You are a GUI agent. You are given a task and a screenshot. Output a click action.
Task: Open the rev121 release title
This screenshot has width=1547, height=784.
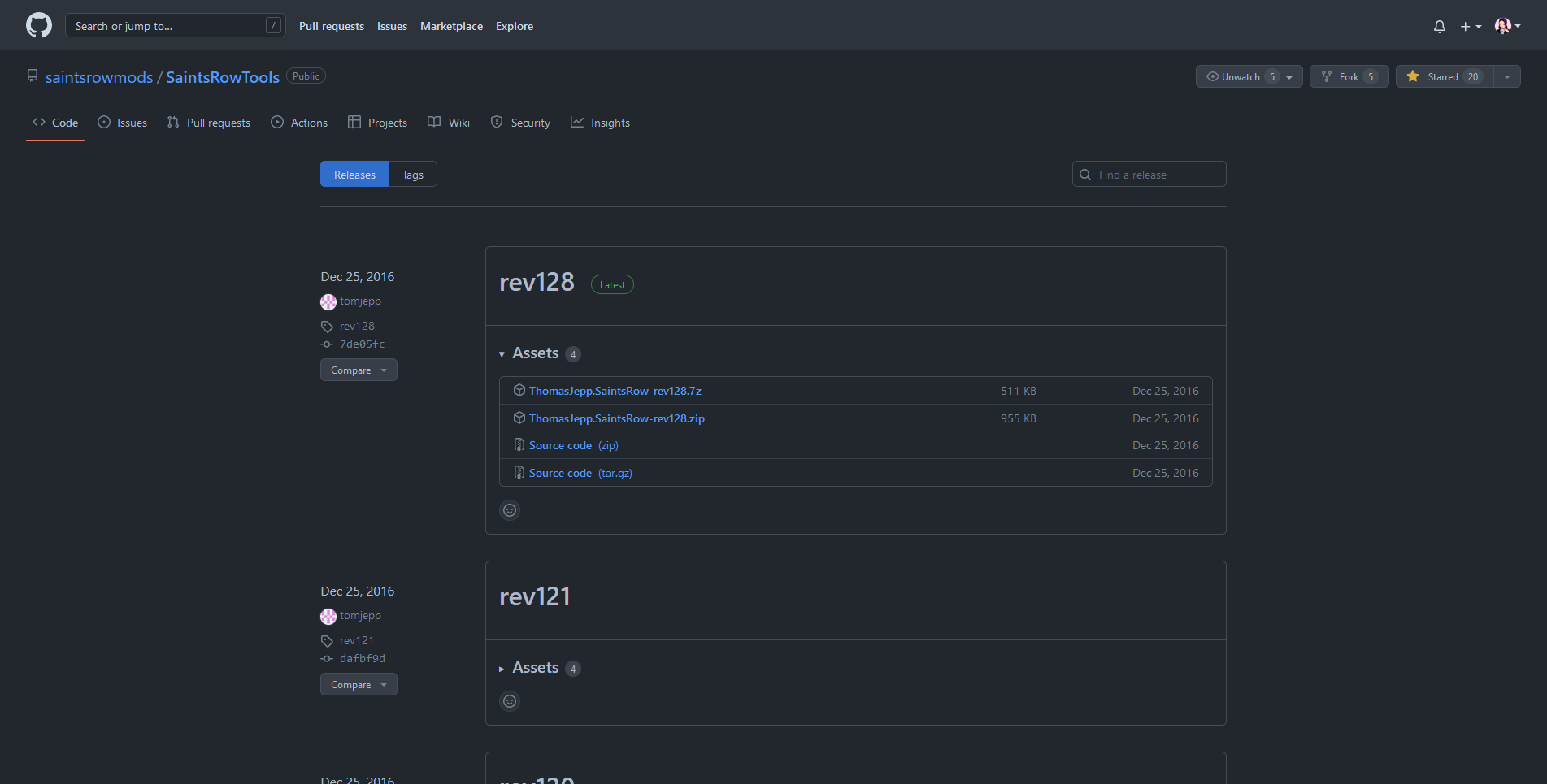pos(535,596)
